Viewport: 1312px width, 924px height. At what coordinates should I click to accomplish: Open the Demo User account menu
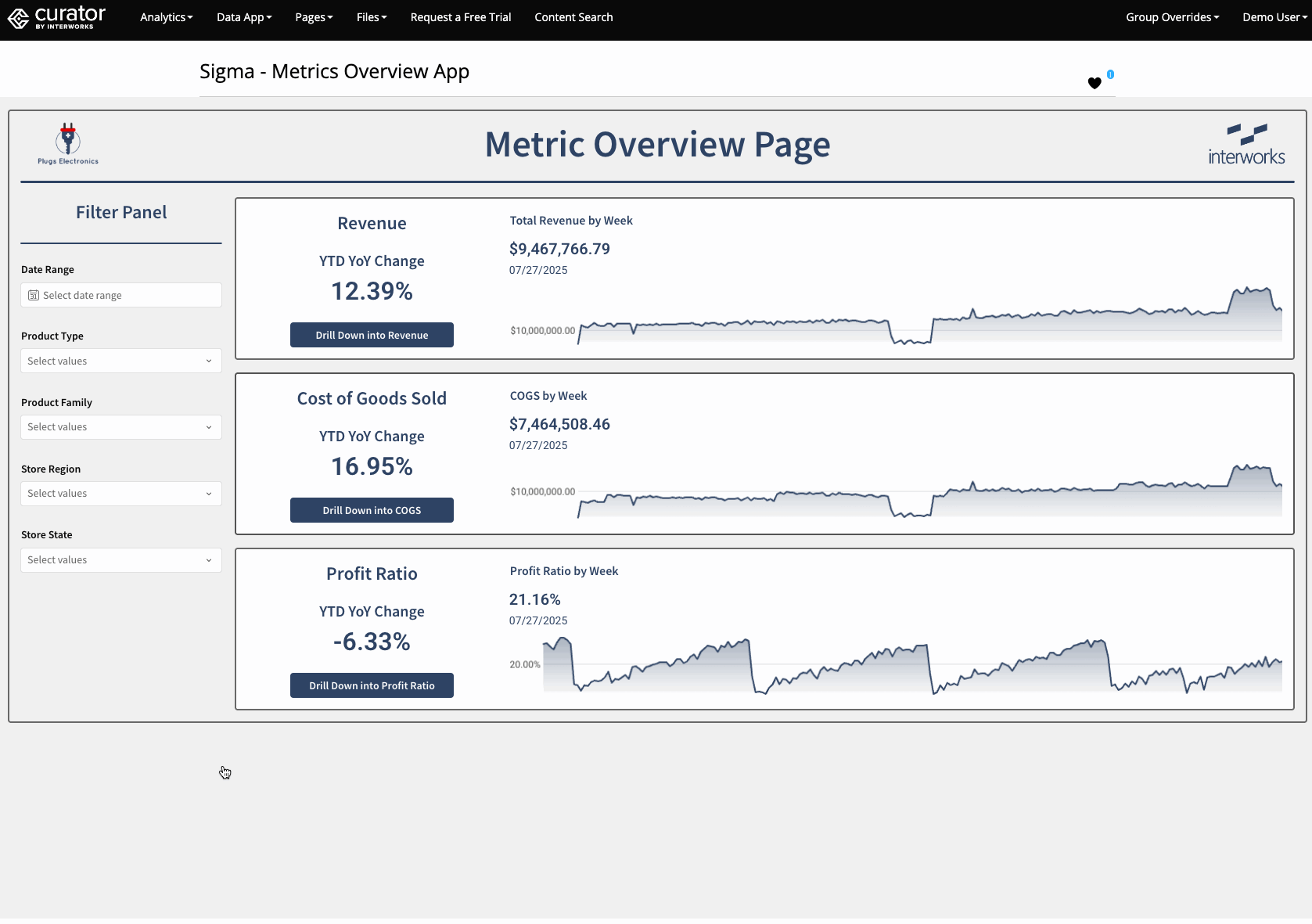click(1274, 17)
